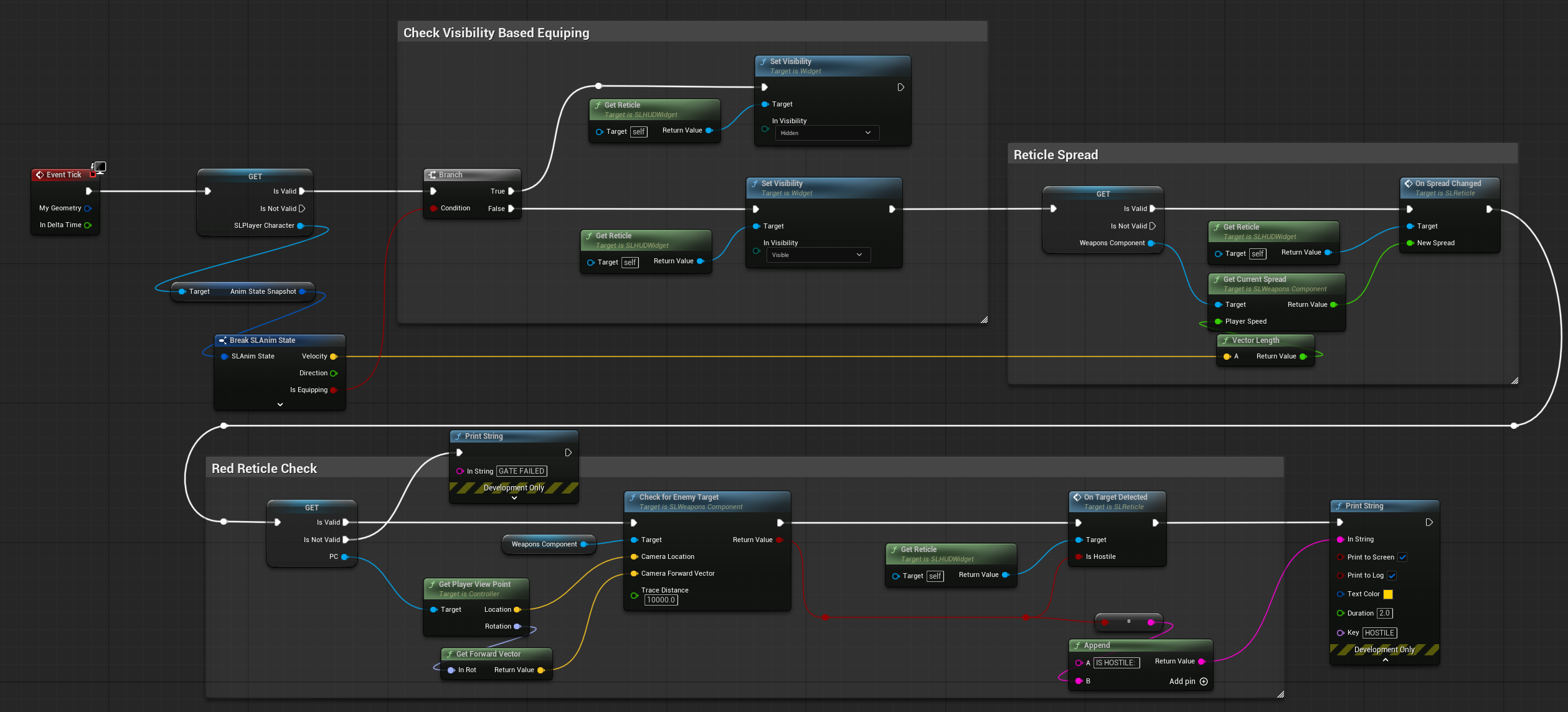The image size is (1568, 712).
Task: Click the Anim State Snapshot variable node
Action: point(243,292)
